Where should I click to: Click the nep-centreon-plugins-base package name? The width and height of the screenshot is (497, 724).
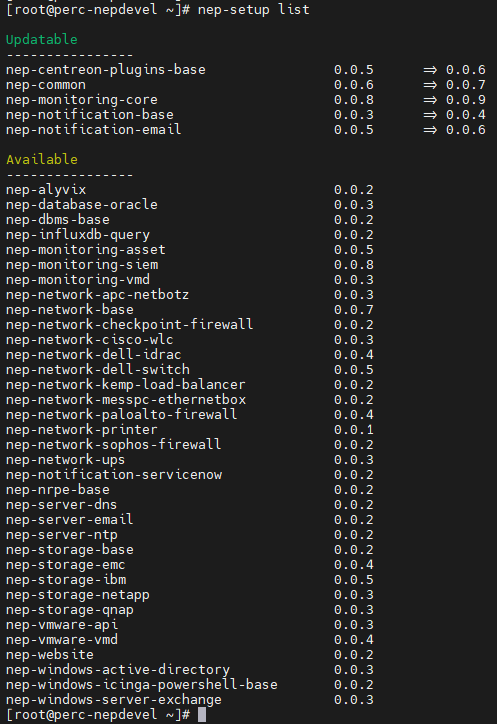click(106, 70)
